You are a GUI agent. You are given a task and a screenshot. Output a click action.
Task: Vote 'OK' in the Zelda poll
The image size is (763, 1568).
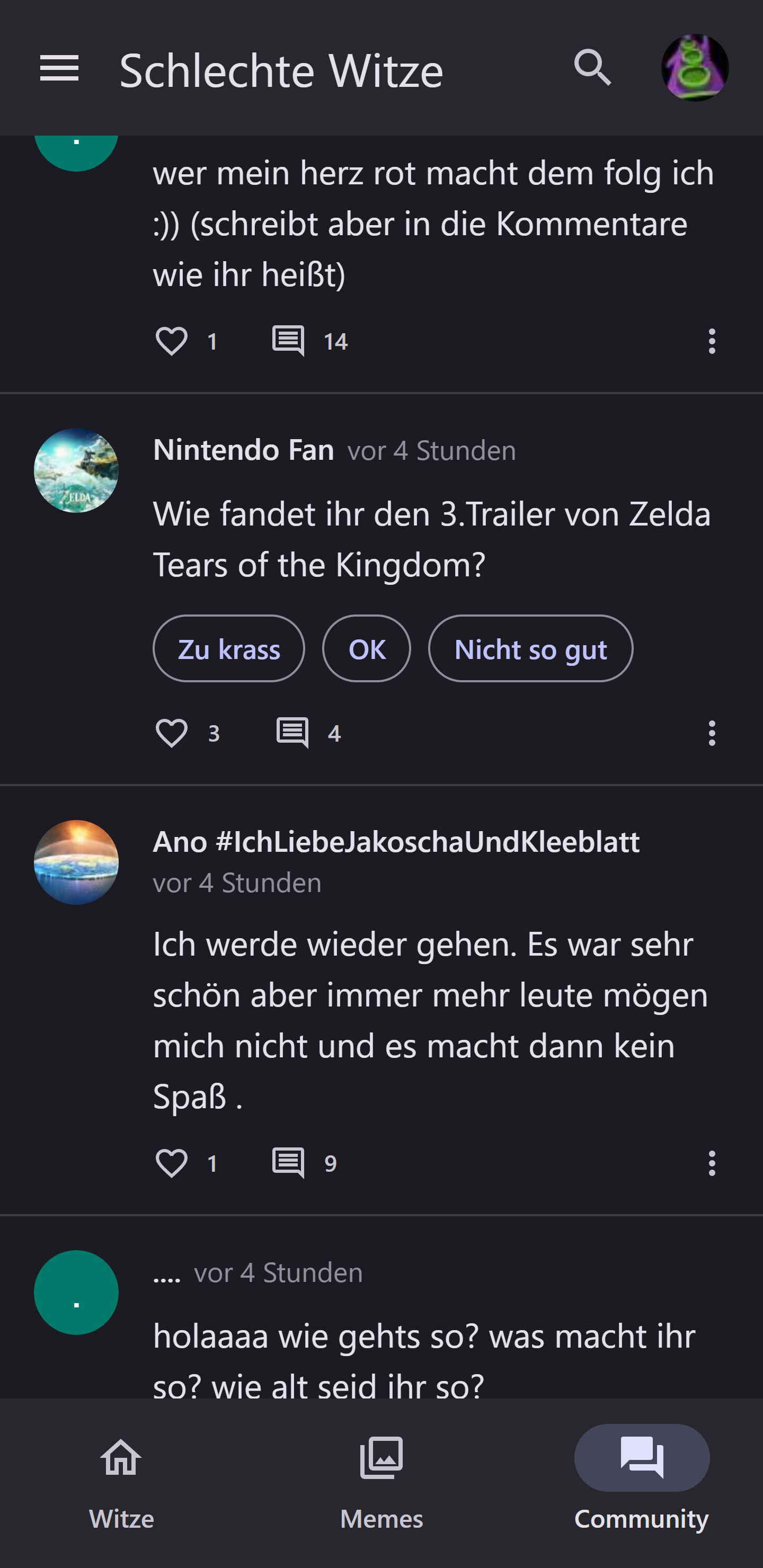367,649
